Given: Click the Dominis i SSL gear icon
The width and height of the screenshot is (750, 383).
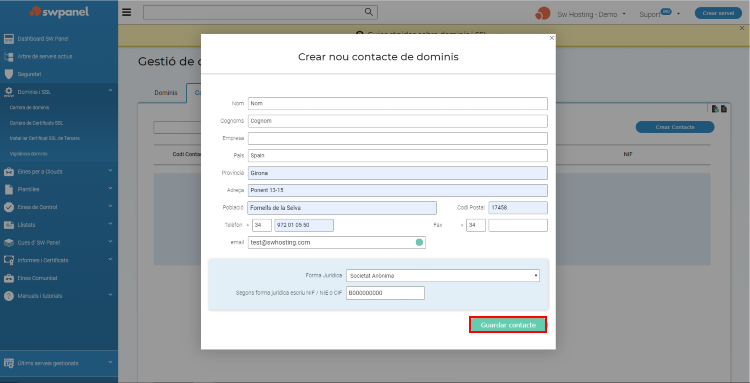Looking at the screenshot, I should 9,91.
